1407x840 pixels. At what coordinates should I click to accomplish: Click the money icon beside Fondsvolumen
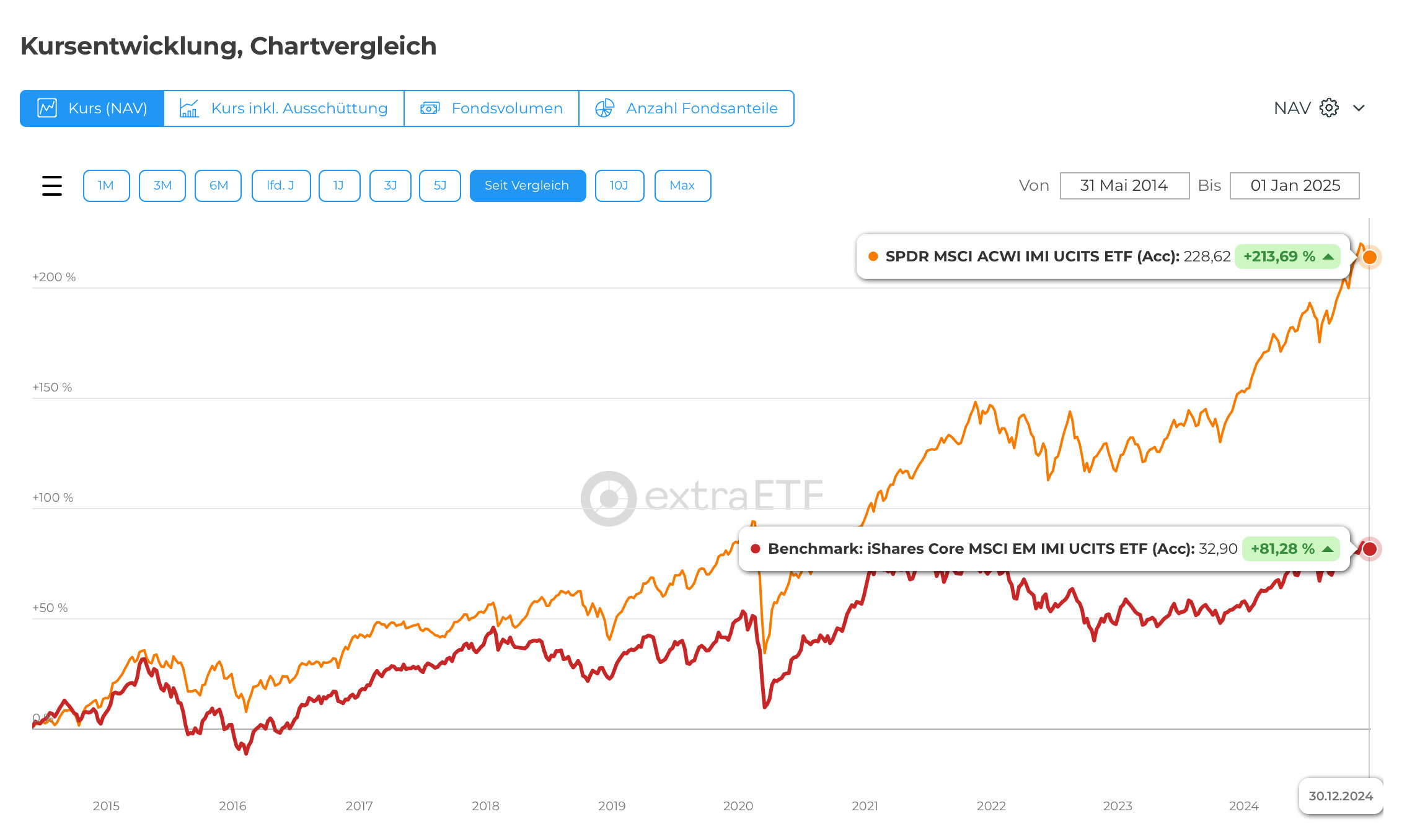point(430,108)
